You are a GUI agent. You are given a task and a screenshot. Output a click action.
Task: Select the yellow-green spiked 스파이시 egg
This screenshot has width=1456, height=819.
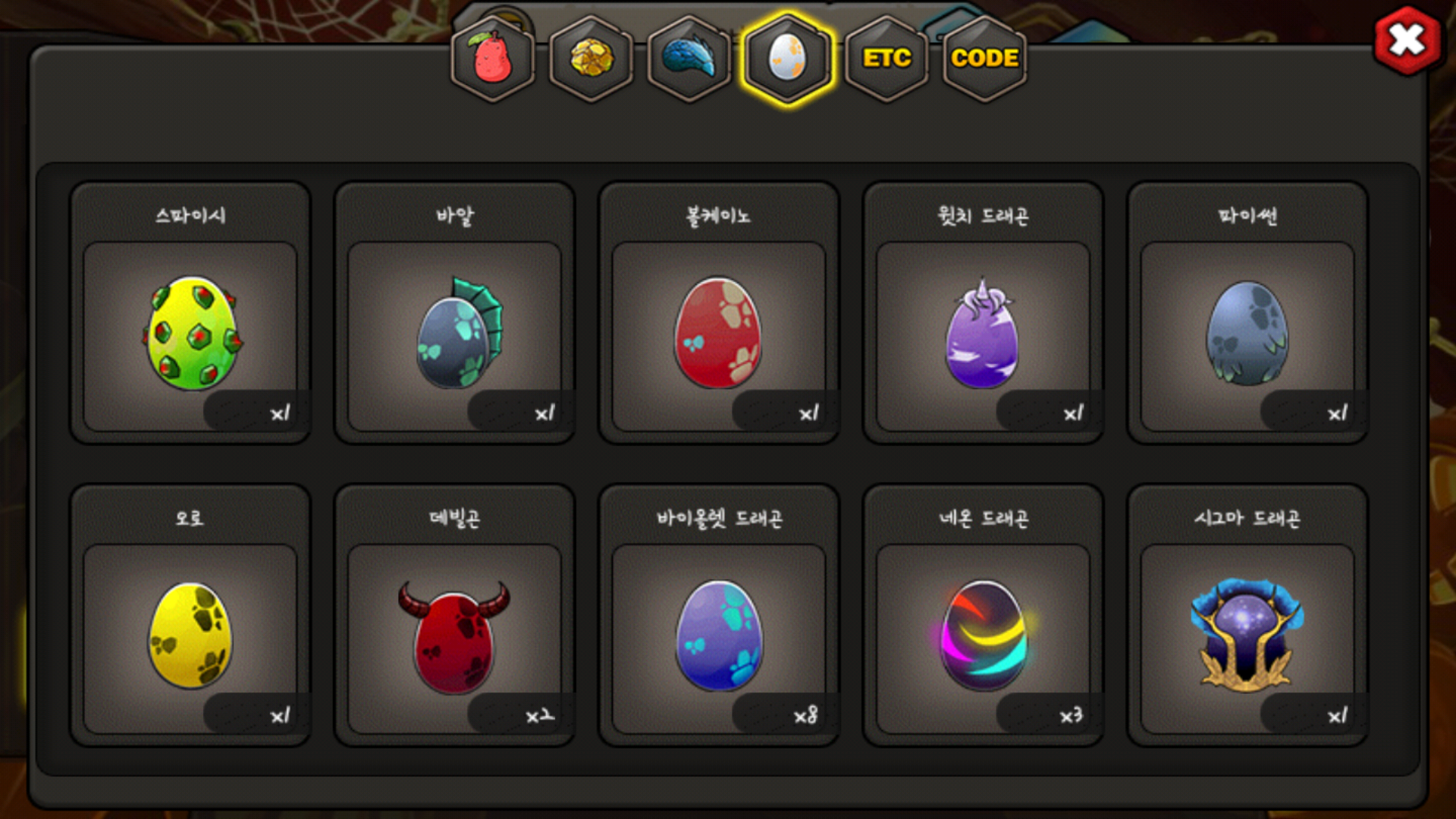[191, 334]
